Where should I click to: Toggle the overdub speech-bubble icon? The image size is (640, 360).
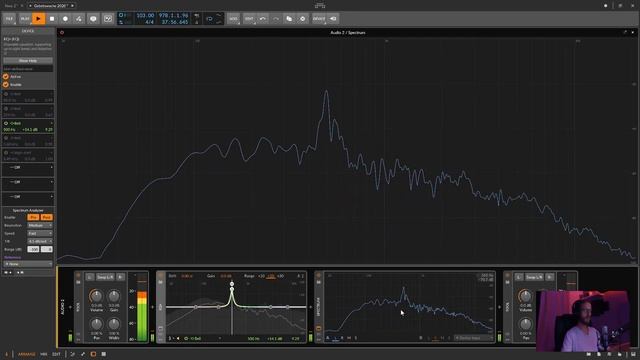click(x=93, y=18)
